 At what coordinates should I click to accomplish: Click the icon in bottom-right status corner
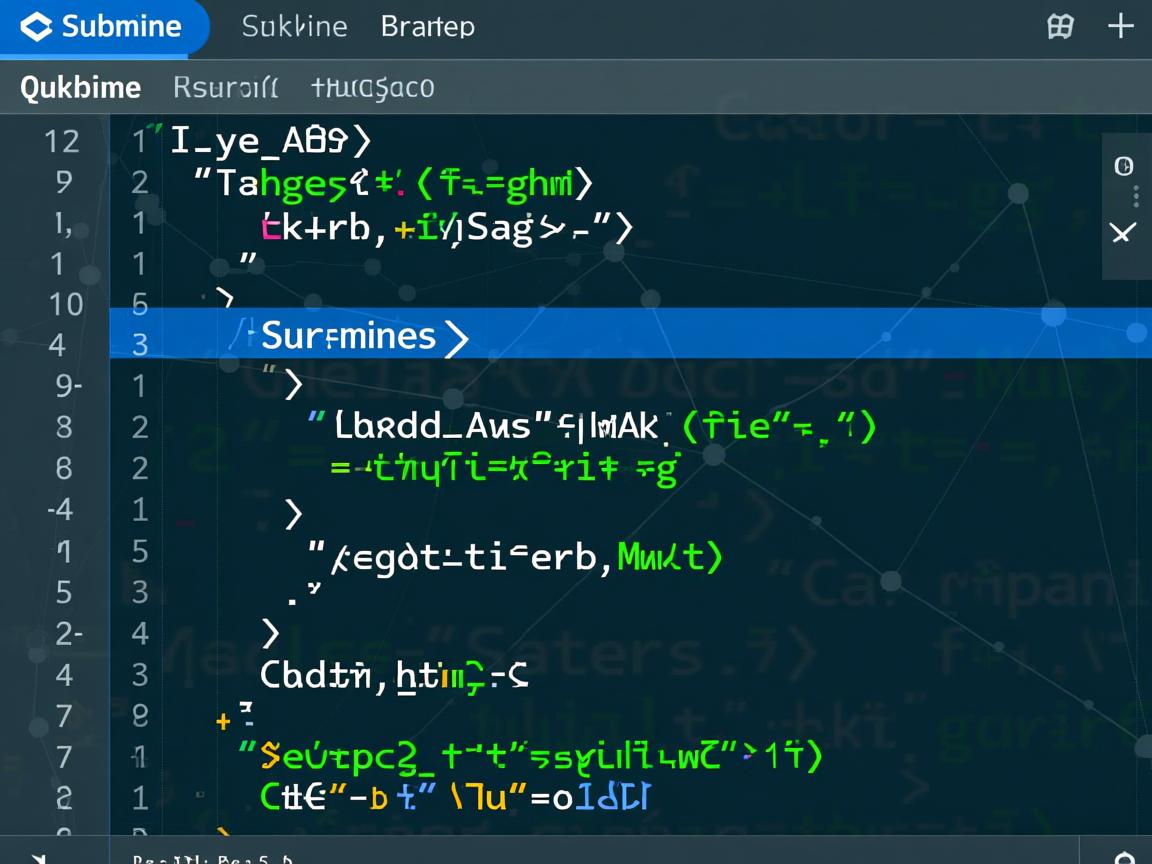click(1124, 857)
